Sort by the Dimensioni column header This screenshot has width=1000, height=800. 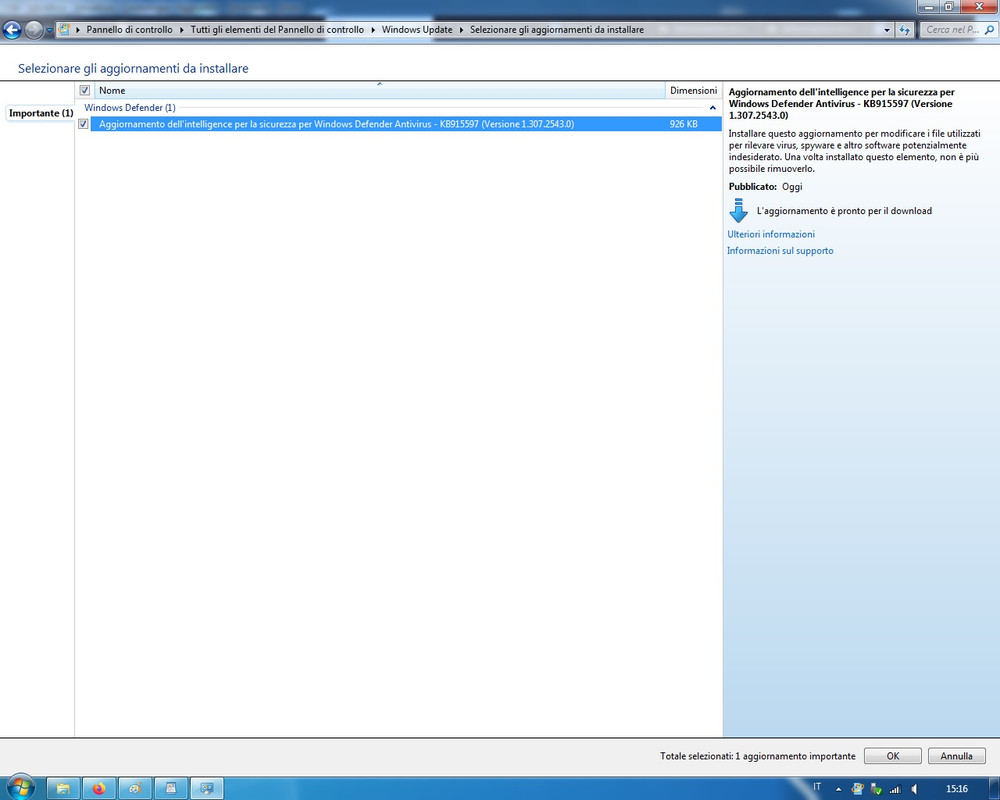coord(693,91)
